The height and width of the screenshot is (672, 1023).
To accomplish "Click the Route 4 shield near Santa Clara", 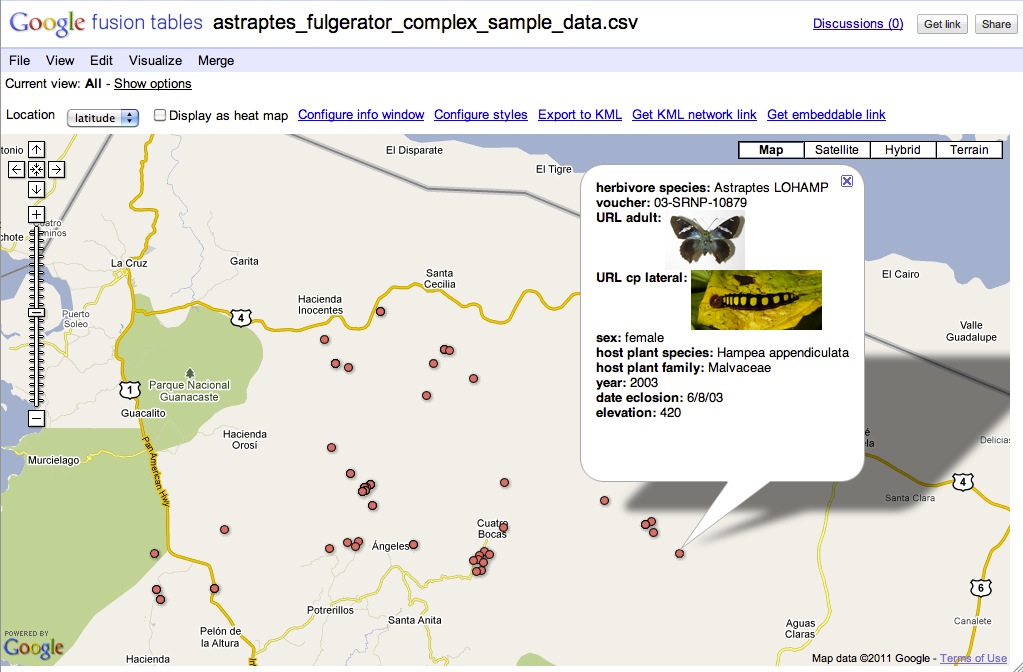I will pyautogui.click(x=963, y=482).
